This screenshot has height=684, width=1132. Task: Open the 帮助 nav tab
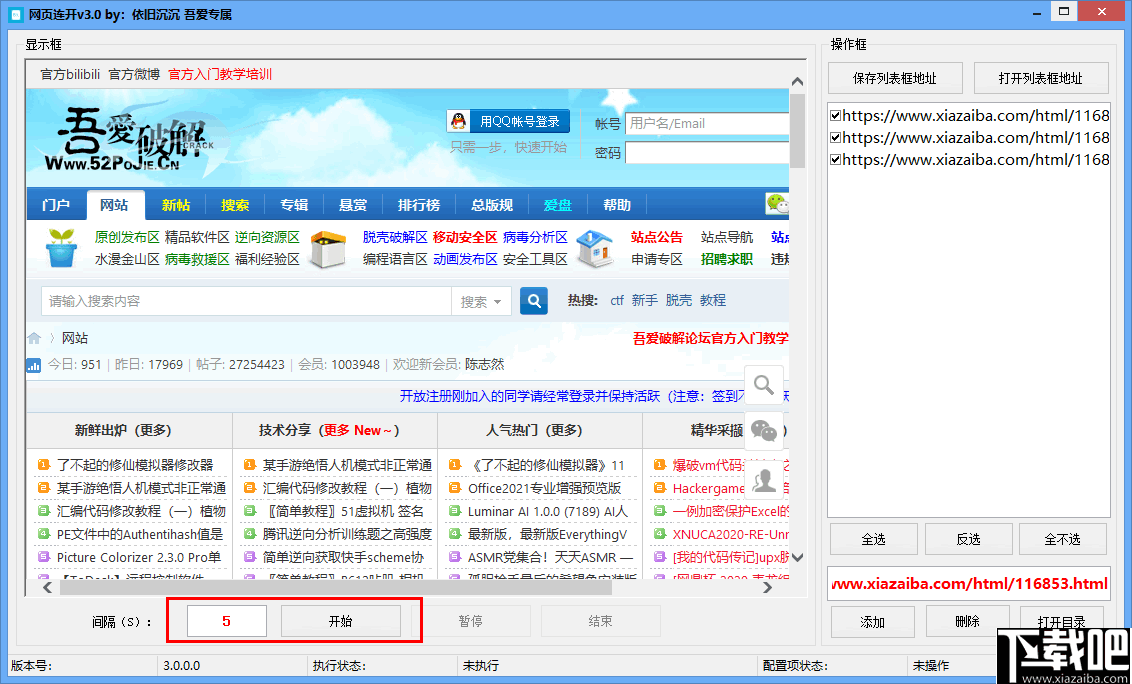click(617, 205)
